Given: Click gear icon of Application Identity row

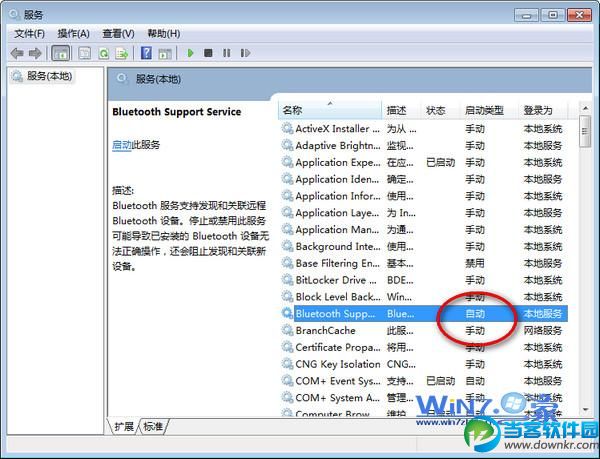Looking at the screenshot, I should point(287,179).
